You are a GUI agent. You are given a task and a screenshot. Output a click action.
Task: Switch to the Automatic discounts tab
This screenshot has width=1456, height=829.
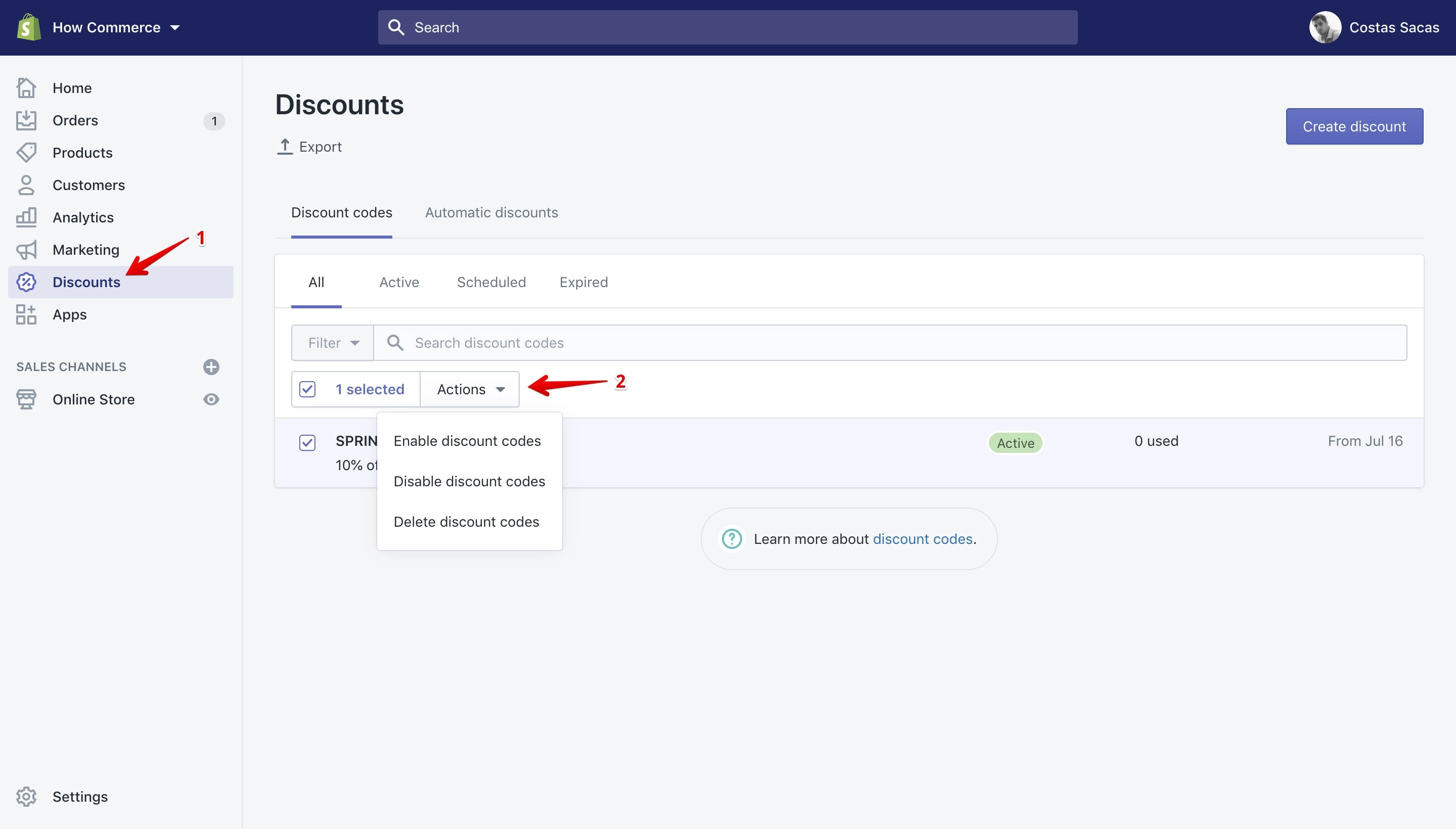(x=491, y=212)
